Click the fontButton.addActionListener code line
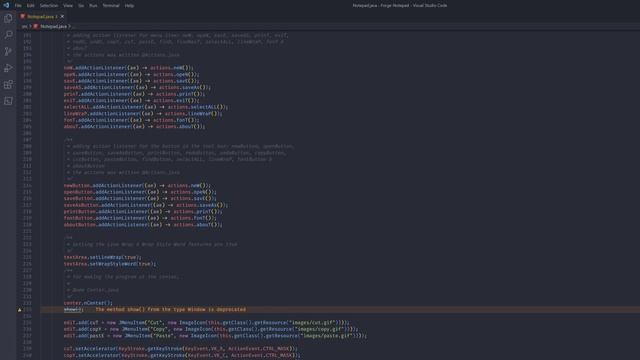640x360 pixels. 140,218
